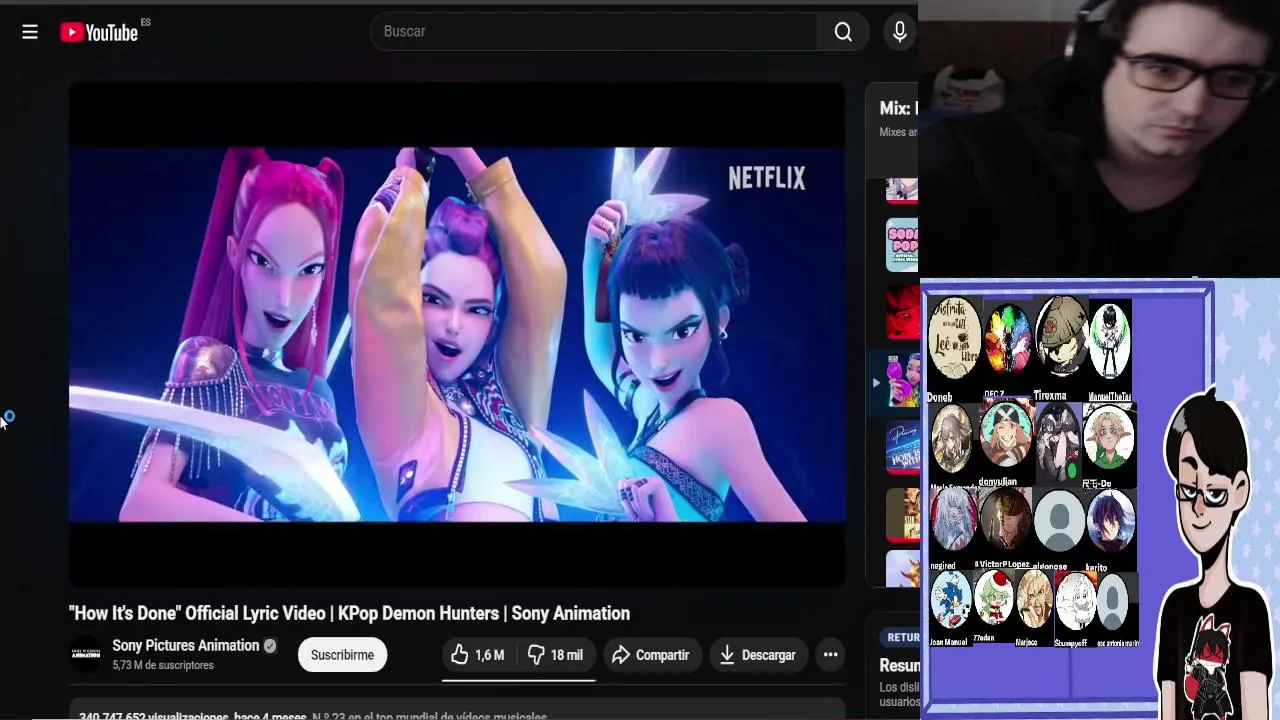Click the donyuljan avatar in overlay

click(1005, 435)
